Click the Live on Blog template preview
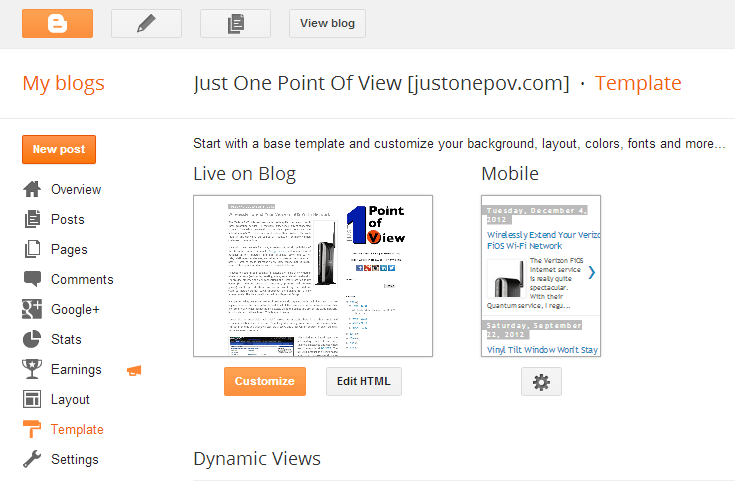 (313, 276)
